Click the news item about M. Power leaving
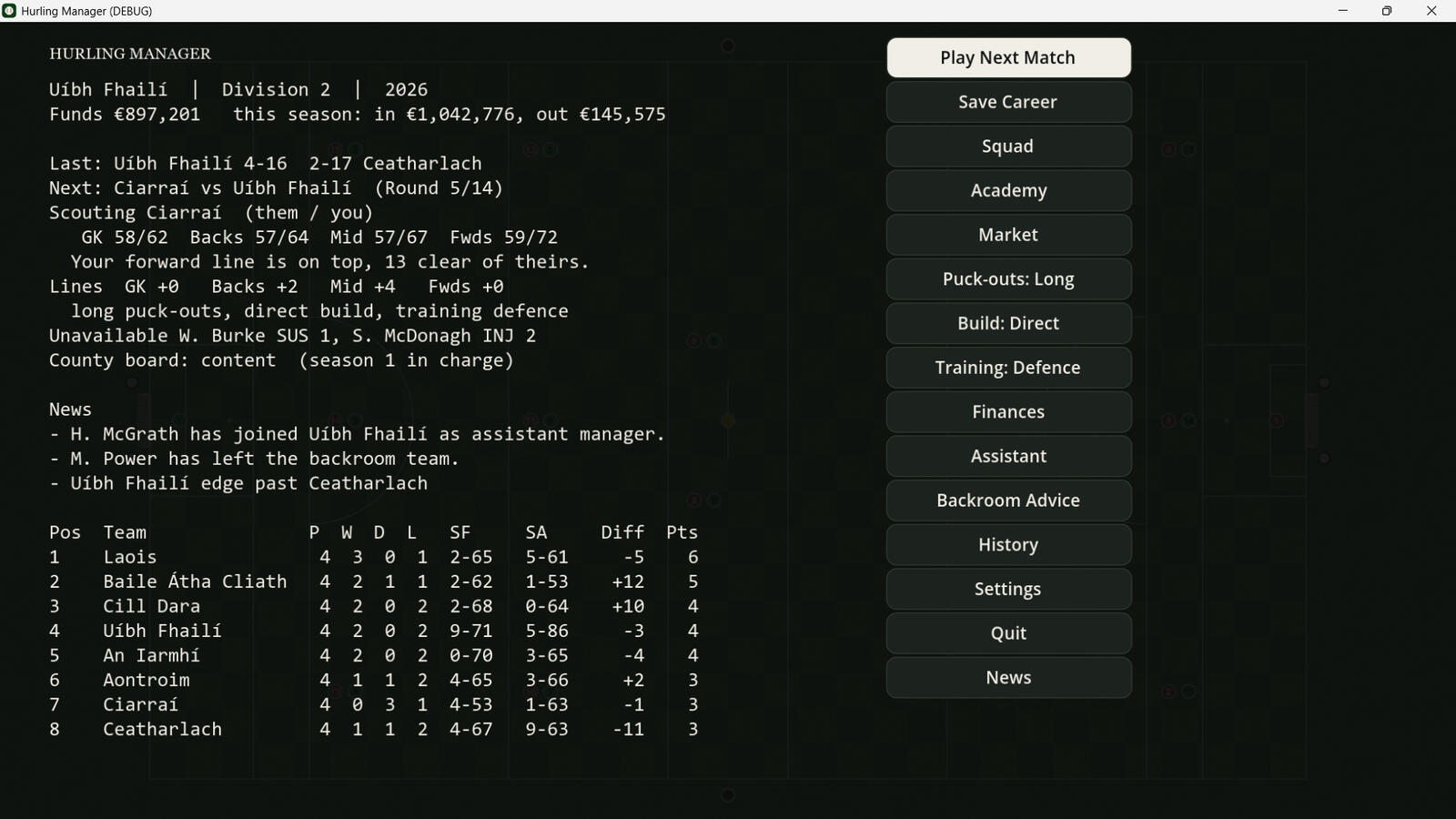1456x819 pixels. coord(255,459)
